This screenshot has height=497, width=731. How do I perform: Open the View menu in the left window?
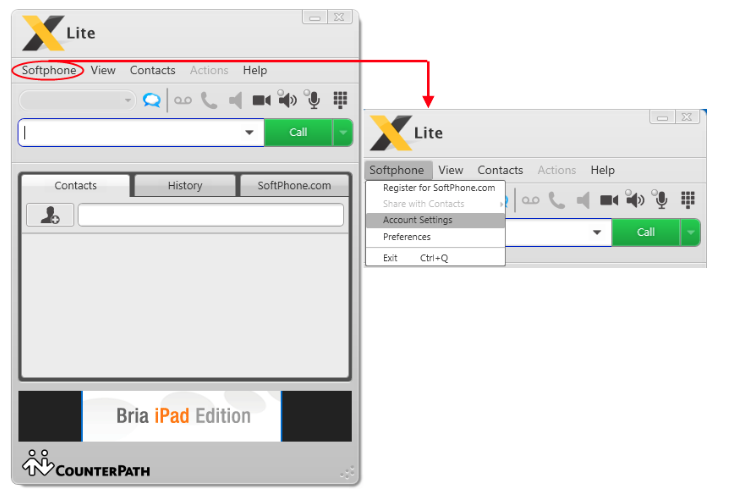103,70
